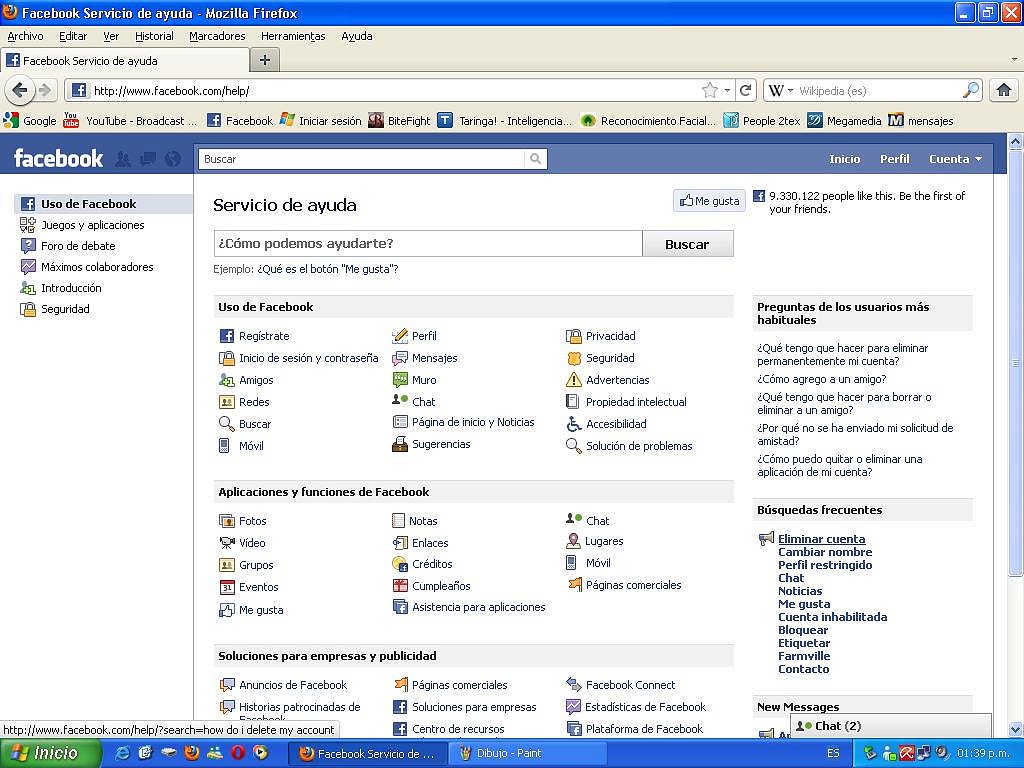Open the Eliminar cuenta frequent search link
This screenshot has width=1024, height=768.
pyautogui.click(x=822, y=539)
